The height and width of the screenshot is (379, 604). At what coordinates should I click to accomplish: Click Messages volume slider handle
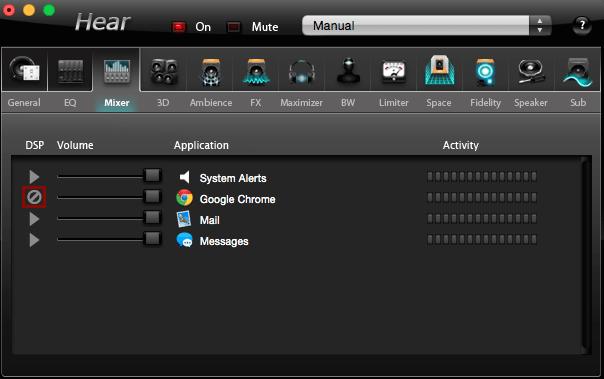152,238
